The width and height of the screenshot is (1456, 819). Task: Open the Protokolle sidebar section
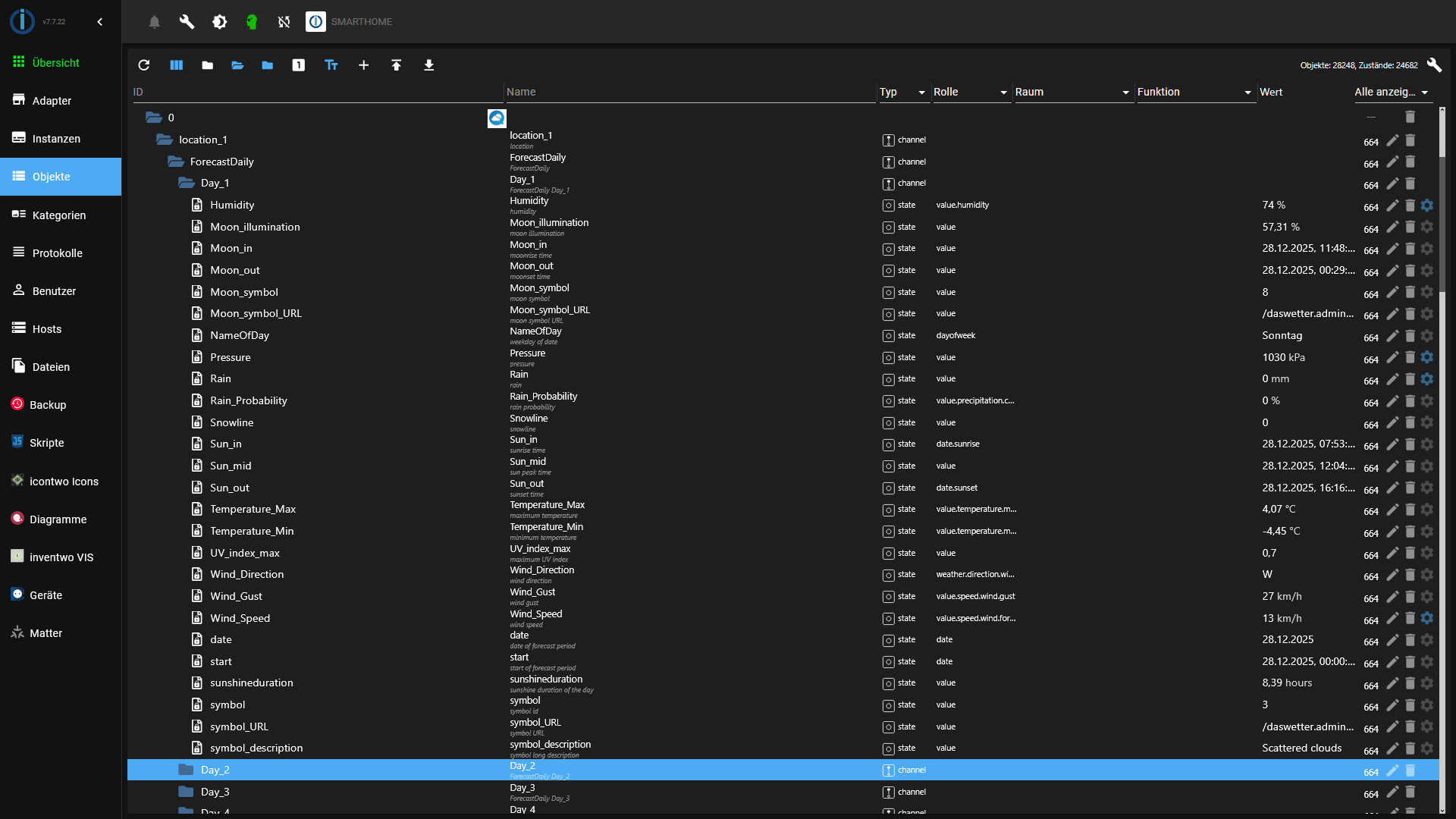coord(57,253)
